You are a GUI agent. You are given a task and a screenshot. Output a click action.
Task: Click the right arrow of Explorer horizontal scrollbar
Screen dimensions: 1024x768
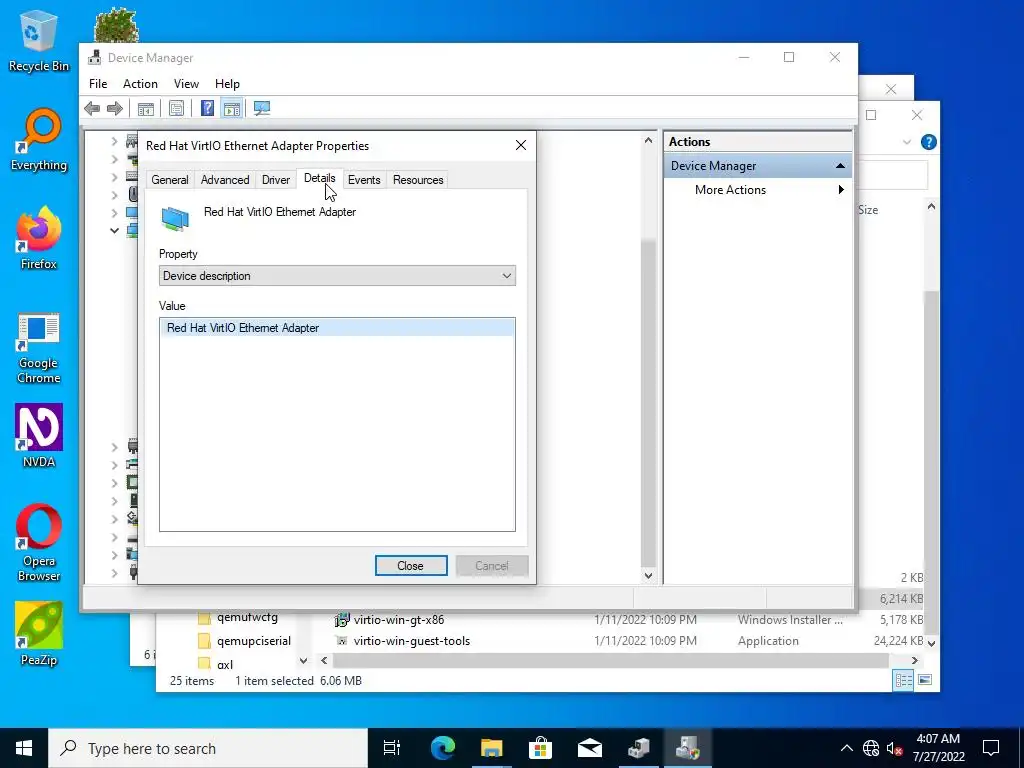click(x=914, y=660)
